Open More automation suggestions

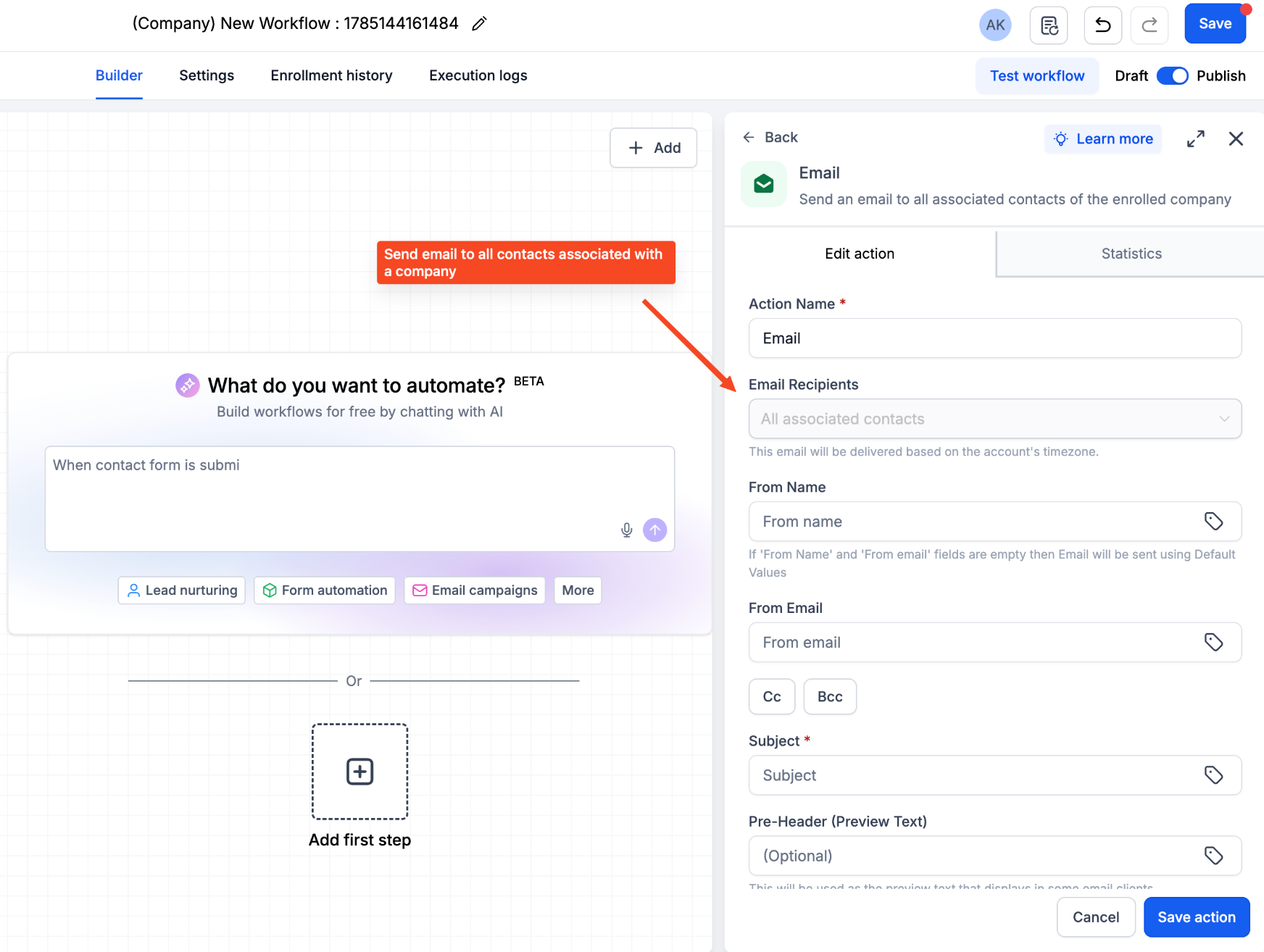[x=578, y=590]
